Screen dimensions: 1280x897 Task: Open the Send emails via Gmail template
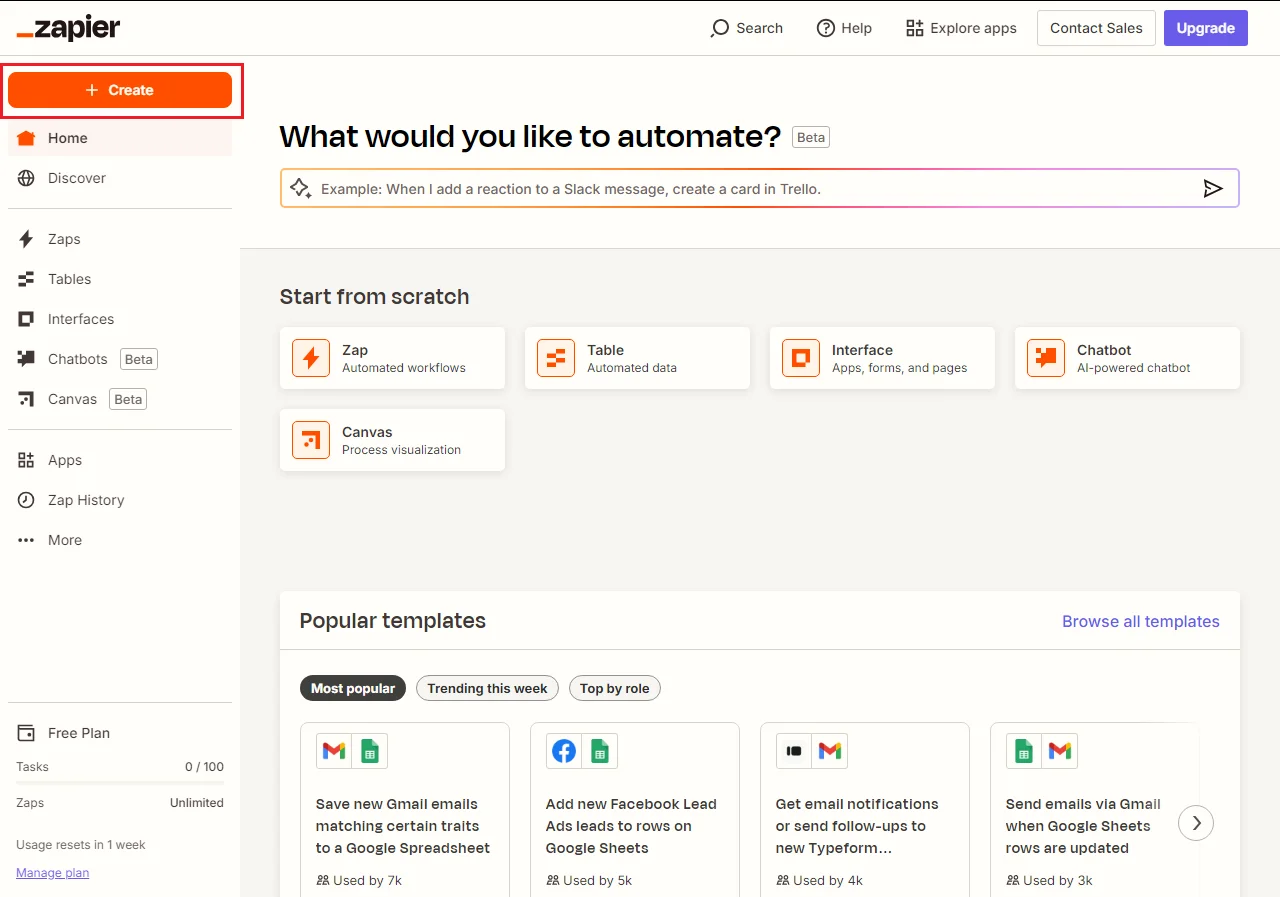1095,810
